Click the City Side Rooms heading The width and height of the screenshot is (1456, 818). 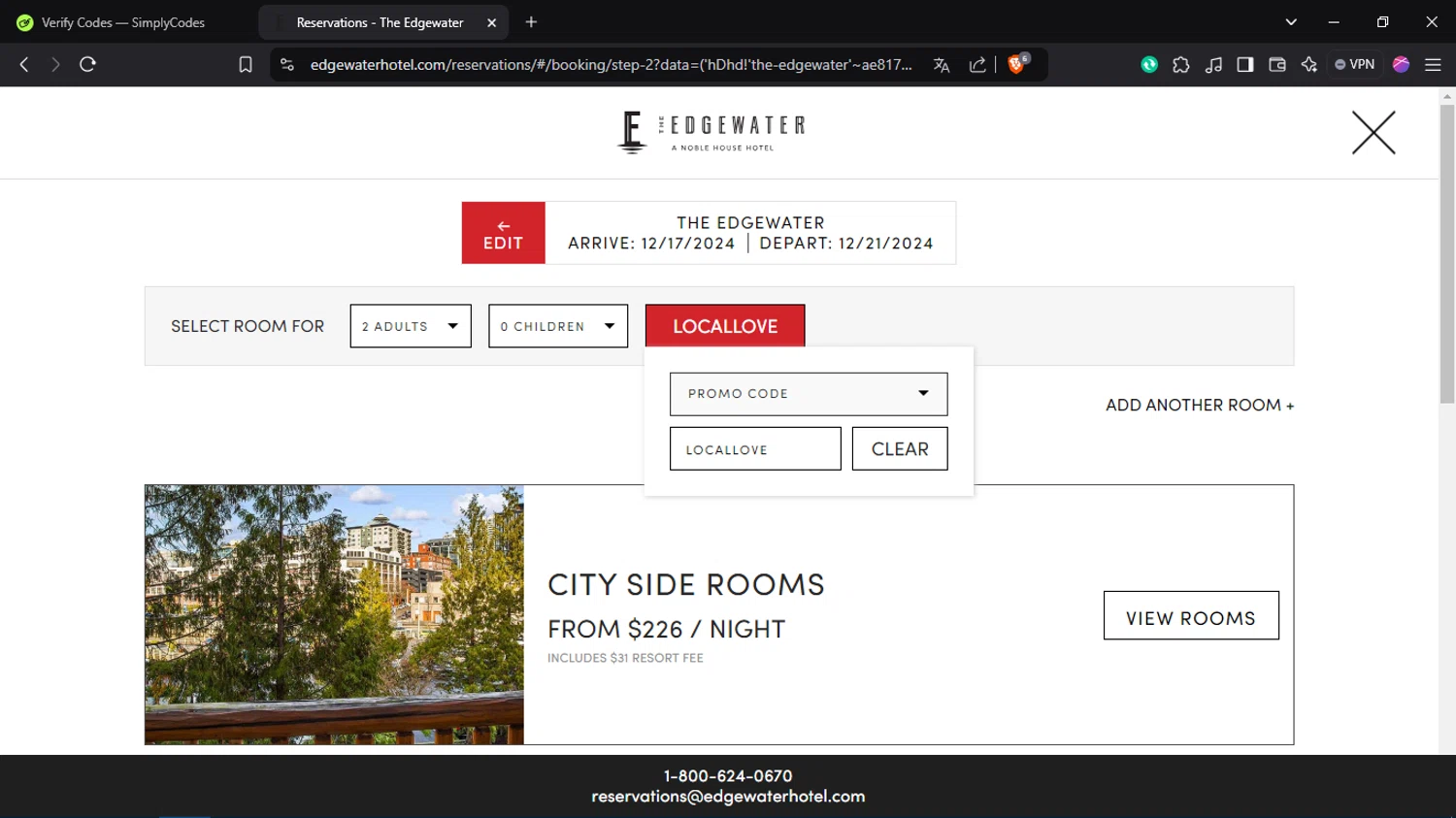point(686,584)
